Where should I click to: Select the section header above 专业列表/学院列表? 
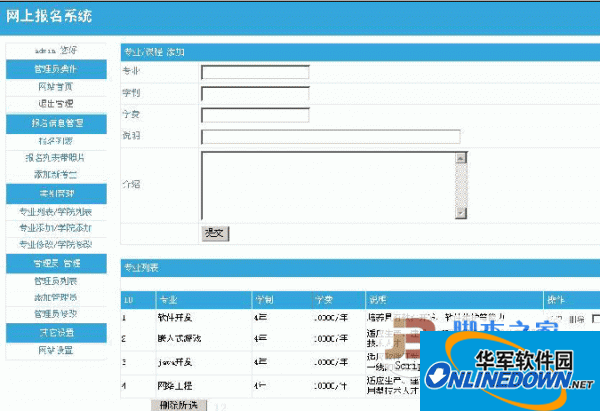(x=56, y=194)
